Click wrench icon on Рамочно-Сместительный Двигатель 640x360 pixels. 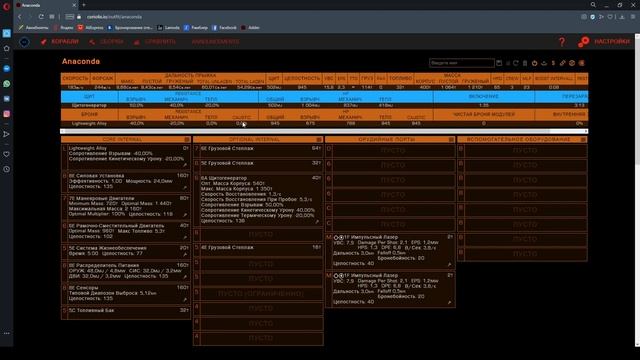pyautogui.click(x=185, y=237)
